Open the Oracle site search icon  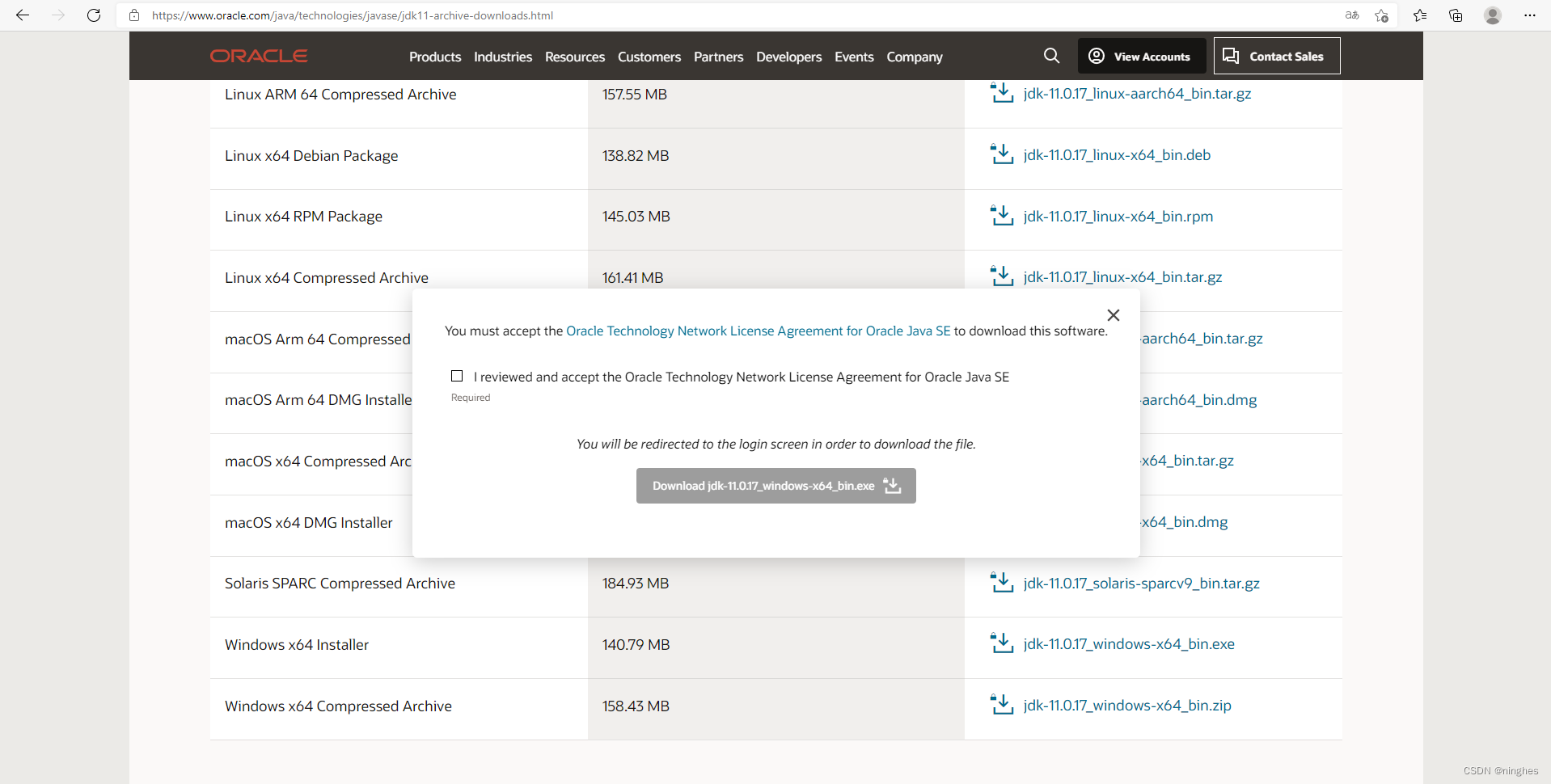coord(1051,56)
